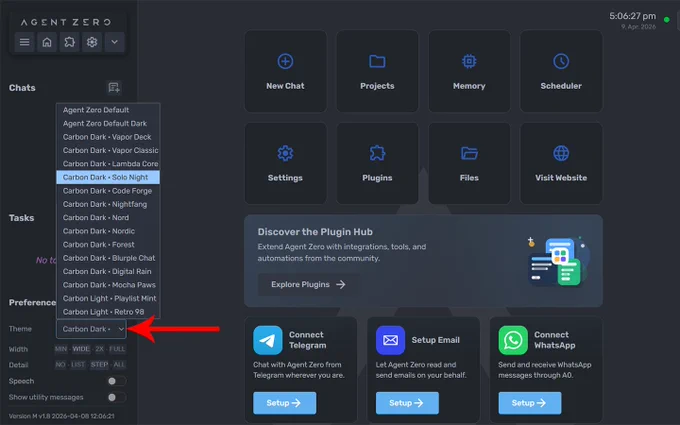Viewport: 680px width, 425px height.
Task: Toggle Show utility messages switch
Action: click(x=116, y=397)
